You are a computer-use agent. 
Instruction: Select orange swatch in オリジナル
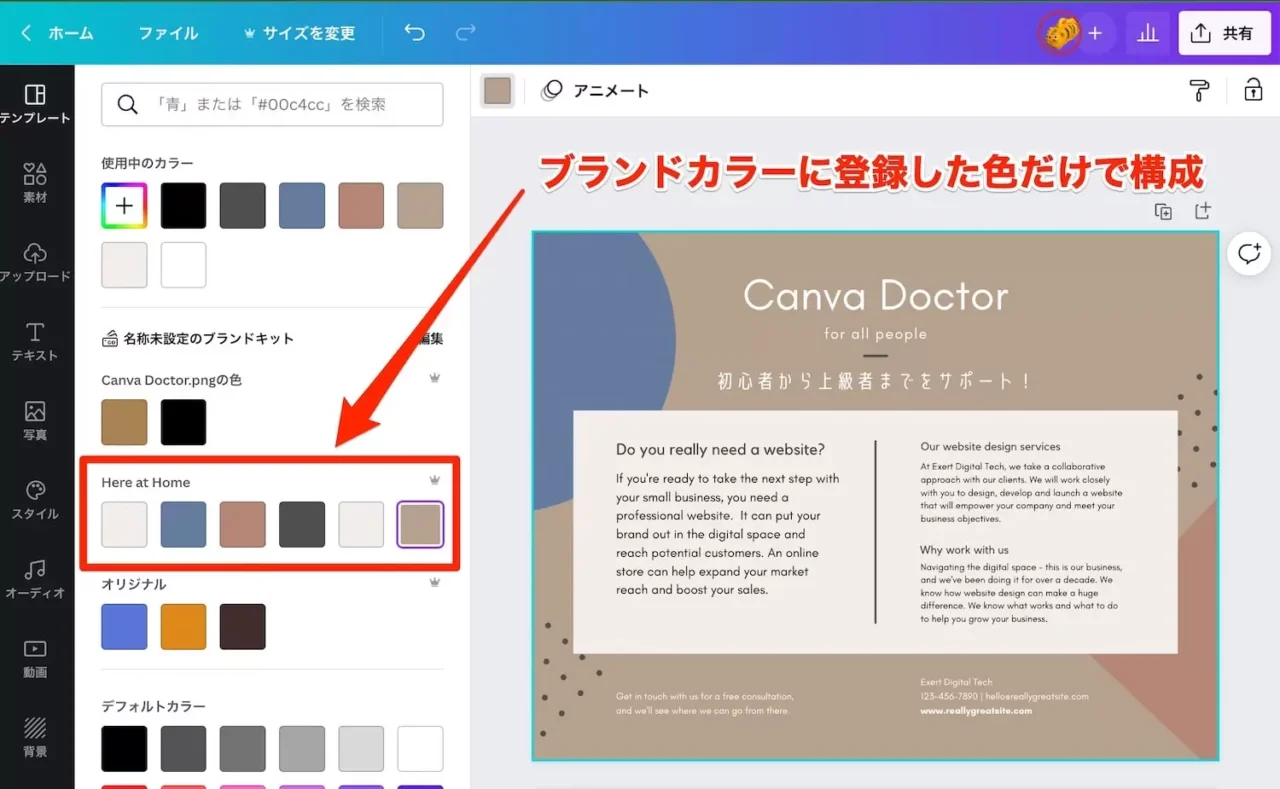tap(183, 627)
